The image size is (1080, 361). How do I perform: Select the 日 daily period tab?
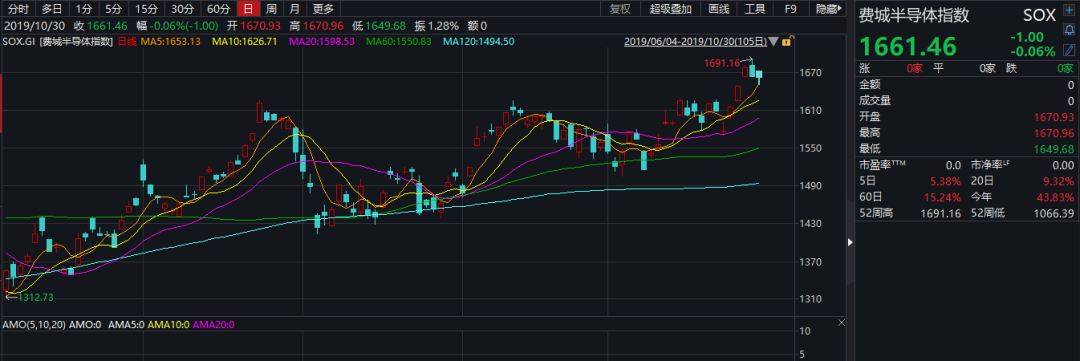tap(248, 9)
